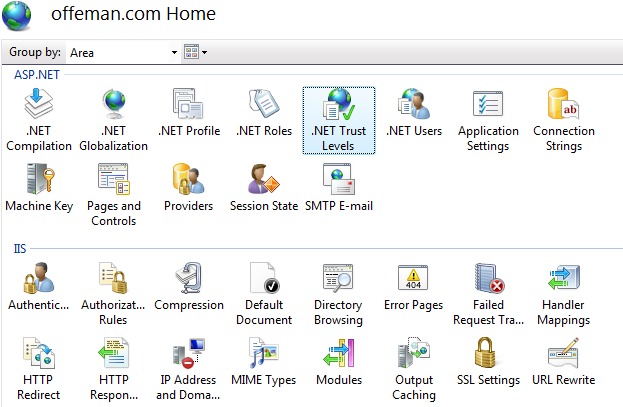
Task: Open HTTP Response Headers feature
Action: 113,369
